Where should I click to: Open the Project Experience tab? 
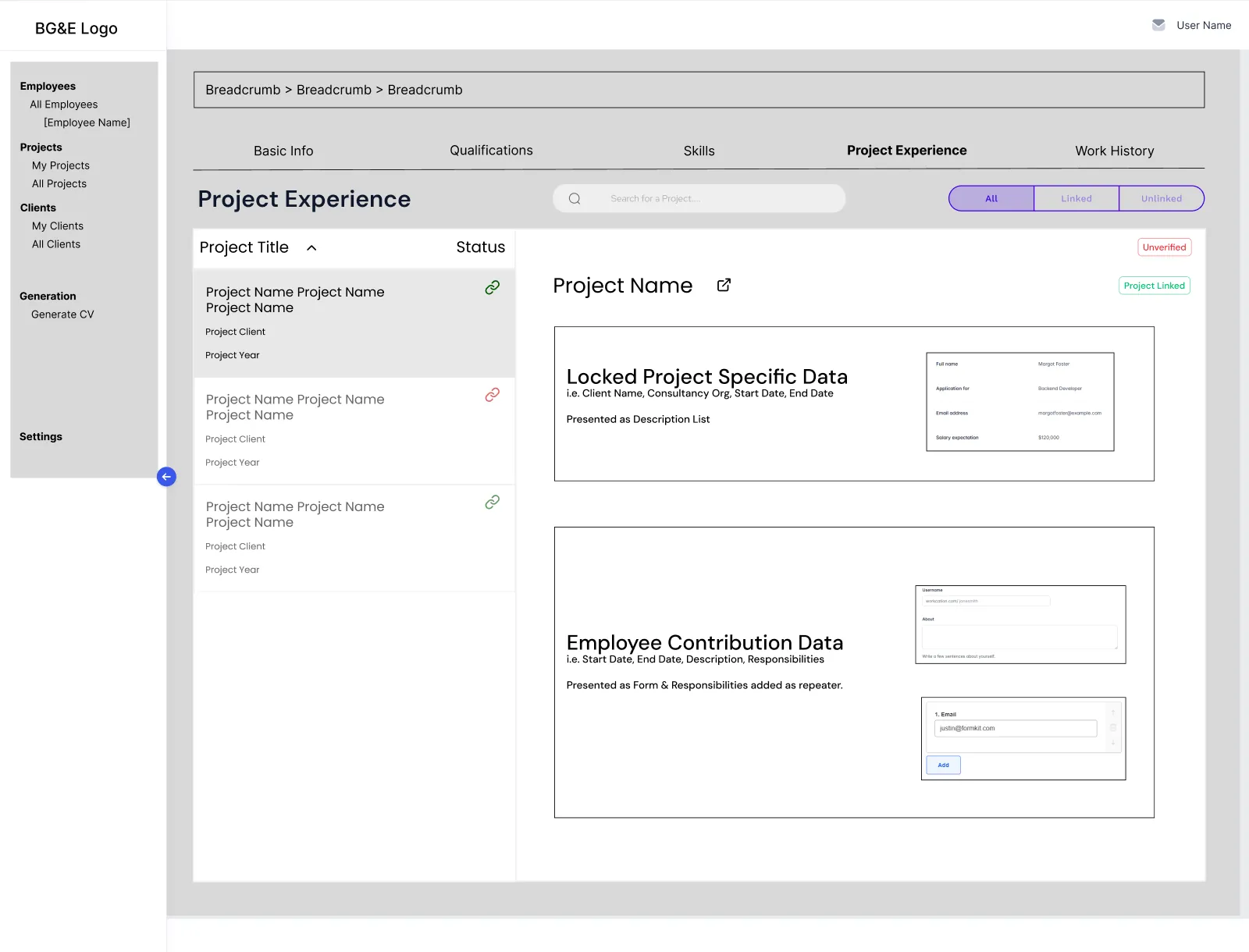click(907, 151)
